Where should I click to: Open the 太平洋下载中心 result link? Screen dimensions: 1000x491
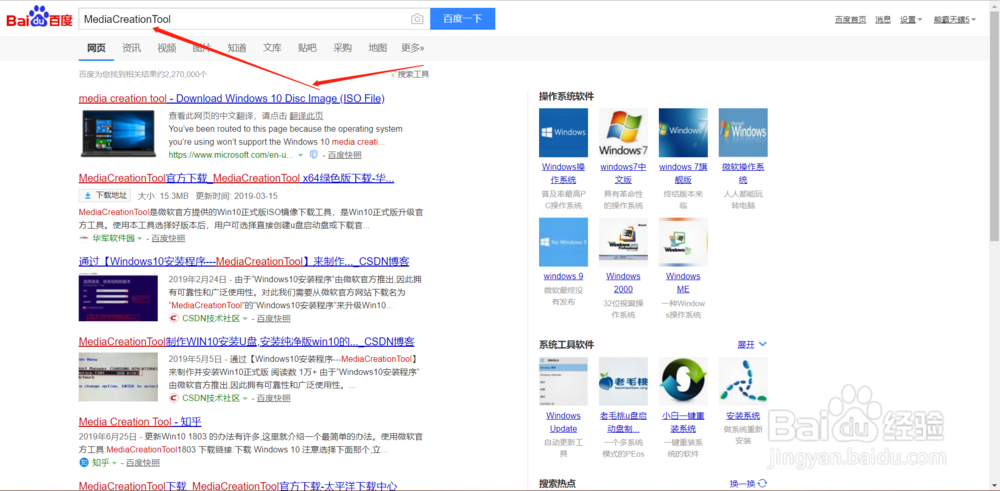238,486
